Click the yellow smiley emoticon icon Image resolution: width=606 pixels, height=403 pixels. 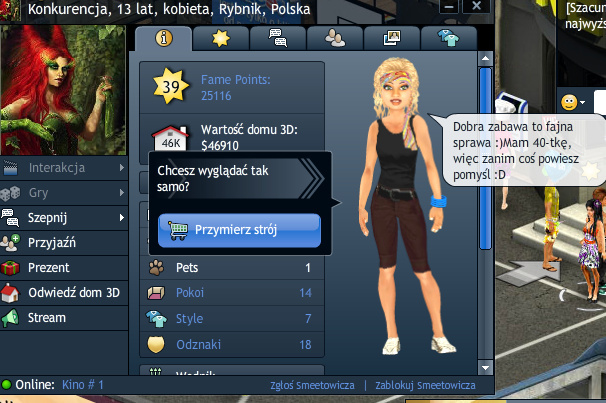point(569,102)
